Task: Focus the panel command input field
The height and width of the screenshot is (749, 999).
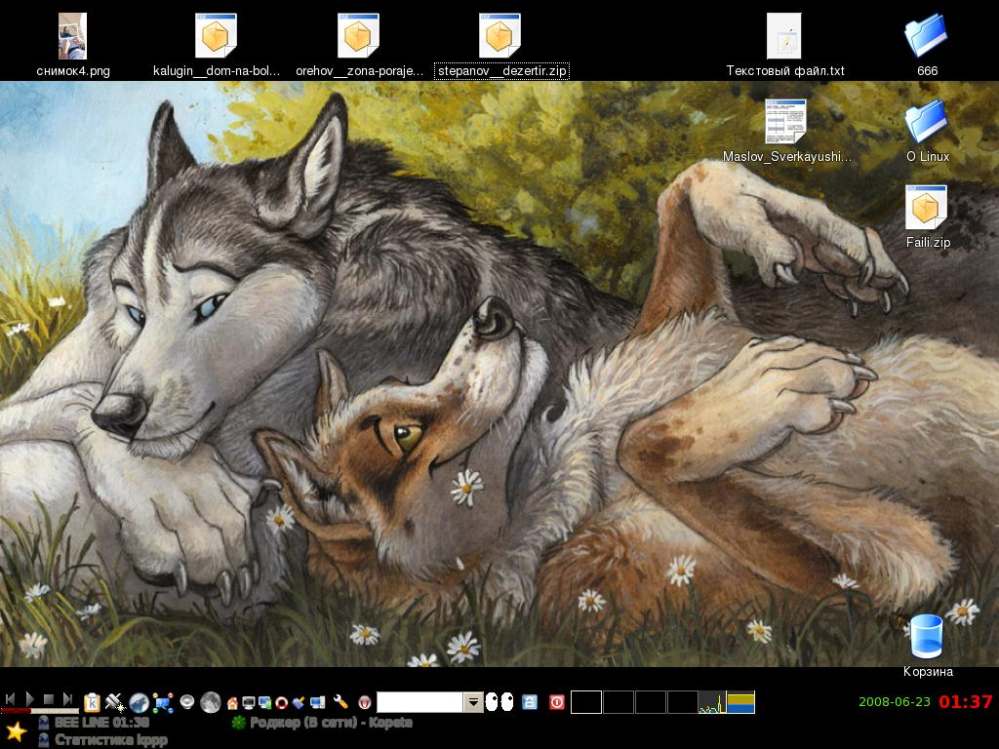Action: click(420, 702)
